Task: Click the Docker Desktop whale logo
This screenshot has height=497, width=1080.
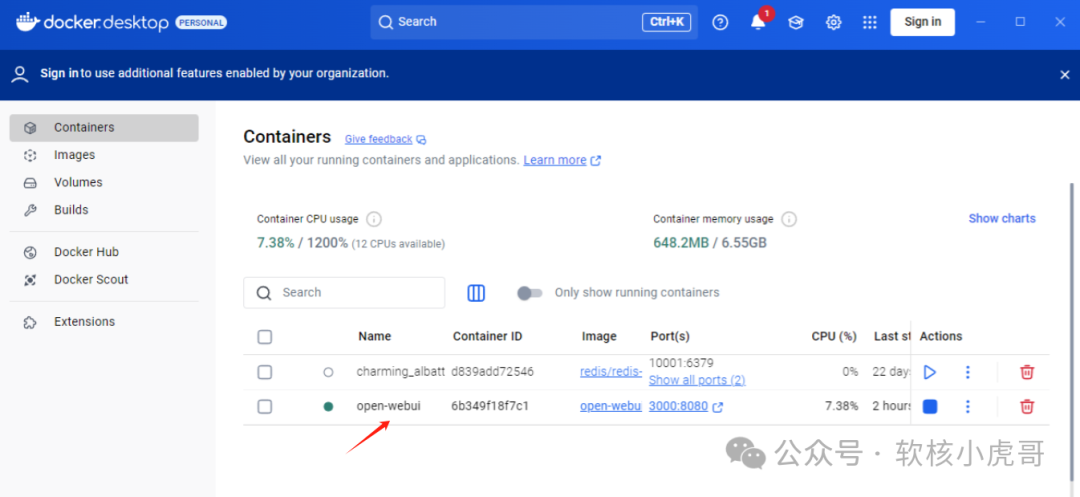Action: pyautogui.click(x=28, y=22)
